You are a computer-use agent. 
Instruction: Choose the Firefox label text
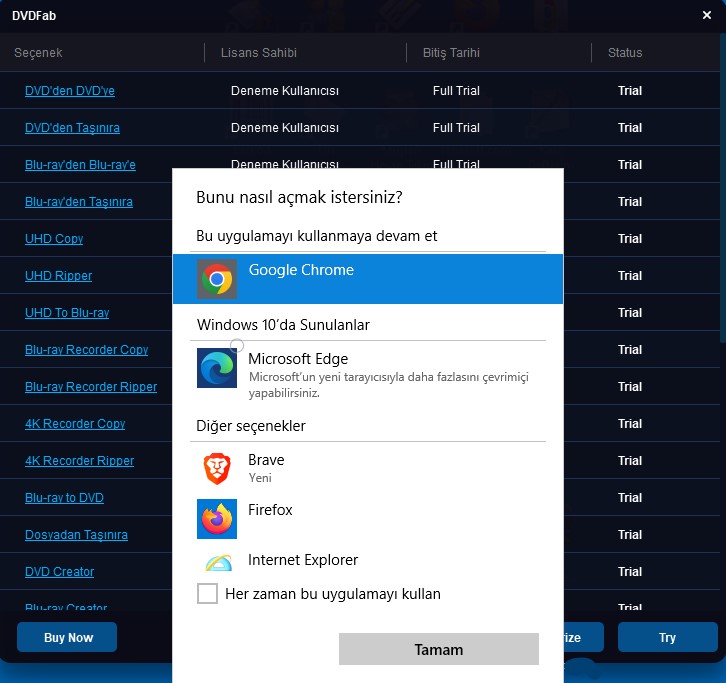tap(270, 510)
